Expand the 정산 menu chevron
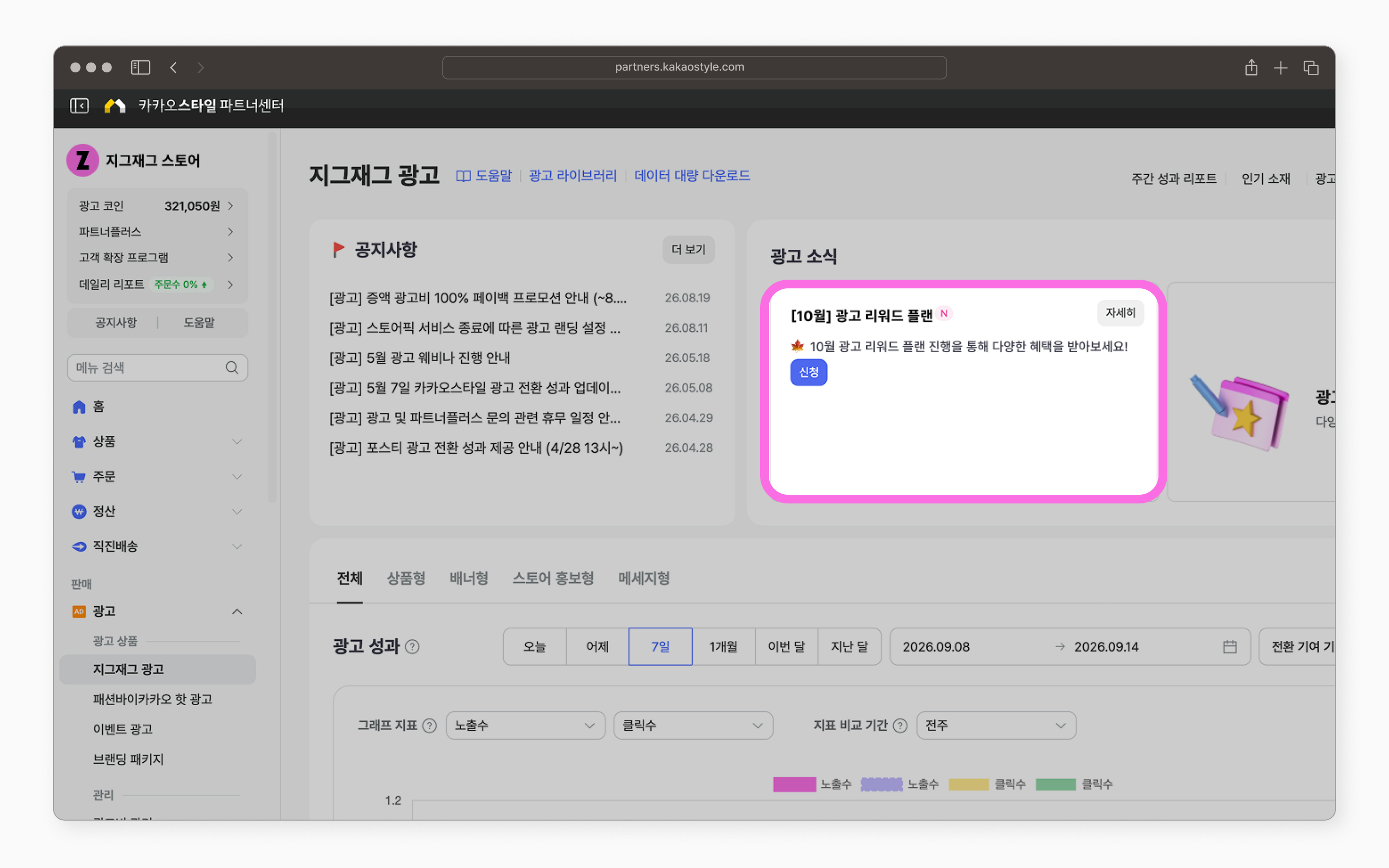 pyautogui.click(x=237, y=512)
